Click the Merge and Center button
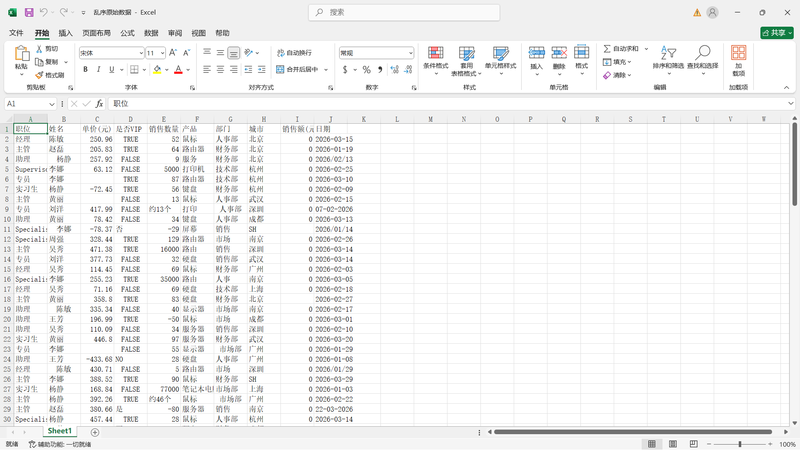 coord(297,69)
